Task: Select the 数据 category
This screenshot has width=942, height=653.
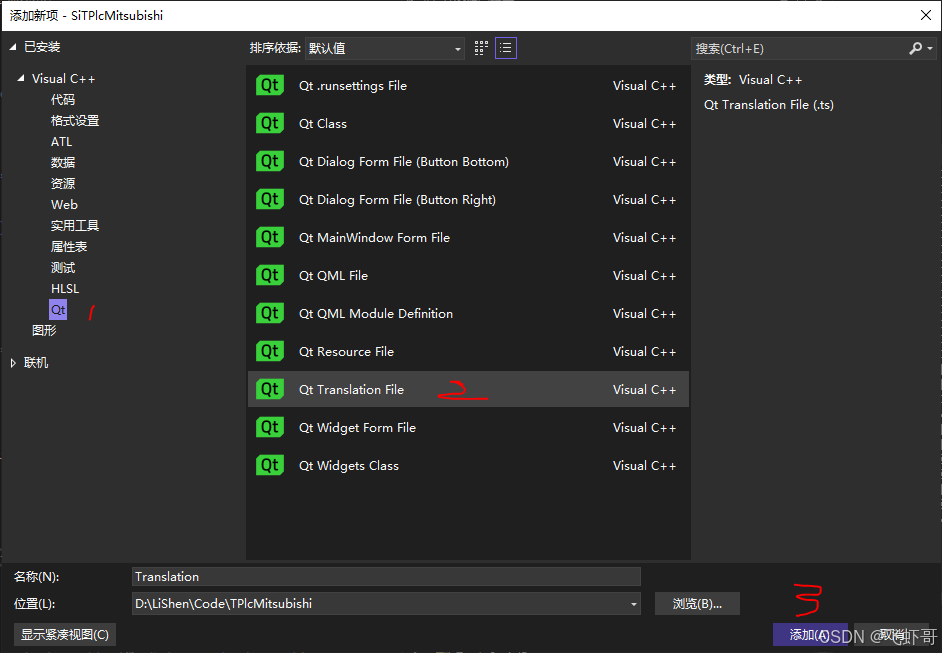Action: tap(63, 163)
